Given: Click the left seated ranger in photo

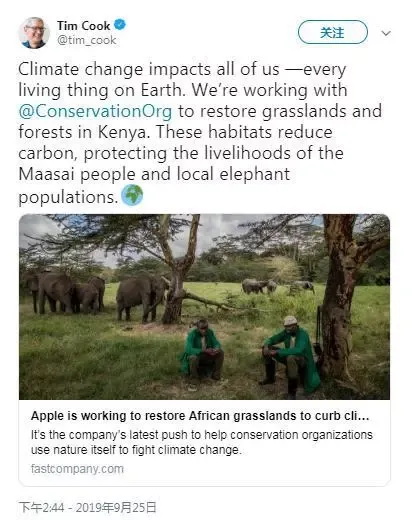Looking at the screenshot, I should [x=201, y=352].
